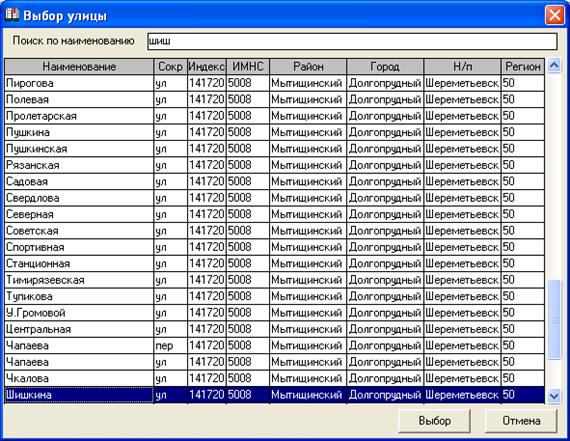Select the Тупикова street row
Viewport: 570px width, 441px height.
tap(274, 296)
